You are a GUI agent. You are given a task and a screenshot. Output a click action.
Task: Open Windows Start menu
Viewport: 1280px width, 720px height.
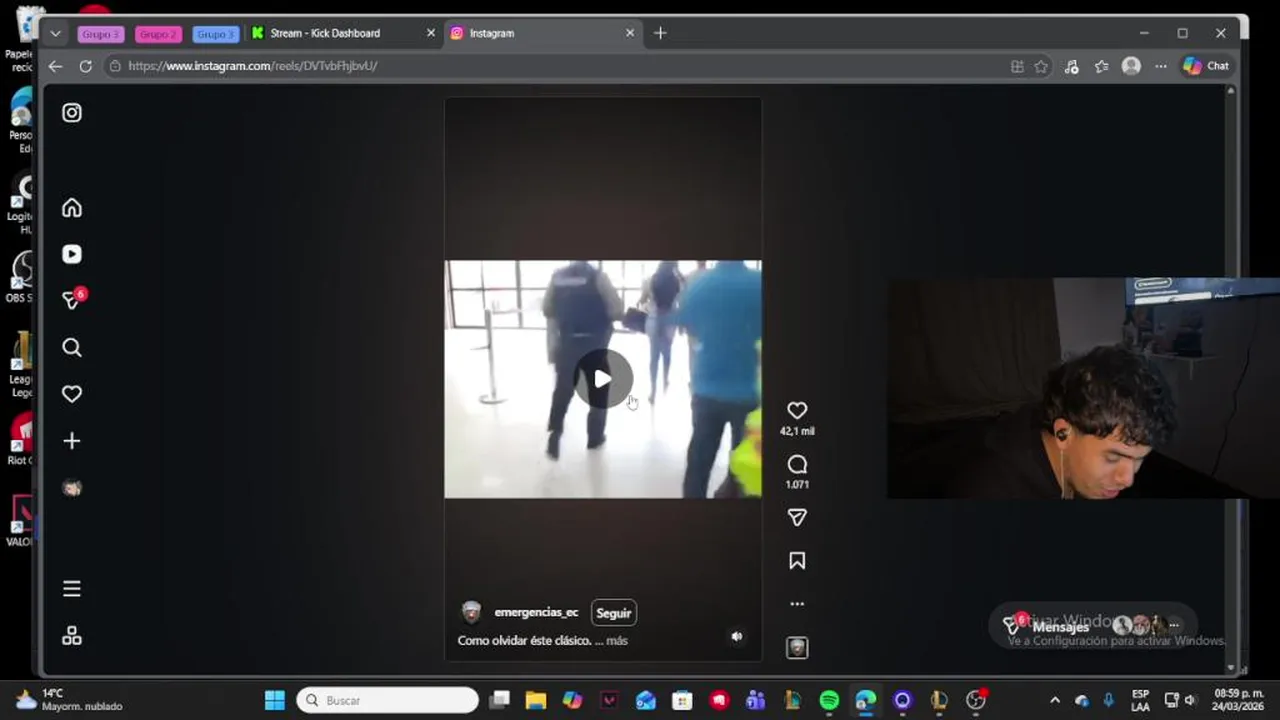pos(275,700)
